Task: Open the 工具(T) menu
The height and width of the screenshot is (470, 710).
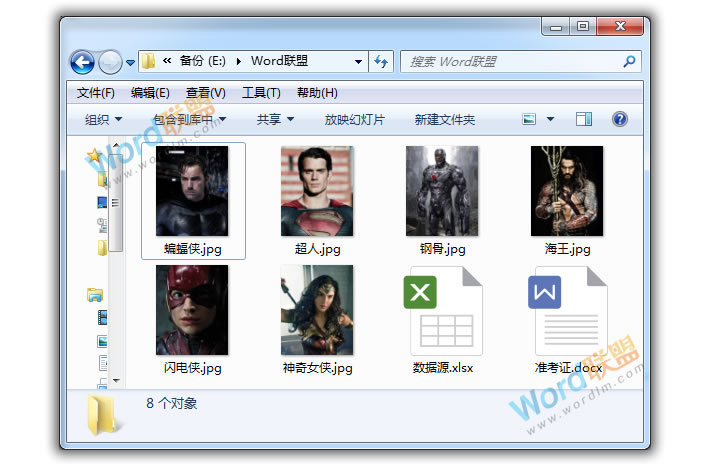Action: point(261,93)
